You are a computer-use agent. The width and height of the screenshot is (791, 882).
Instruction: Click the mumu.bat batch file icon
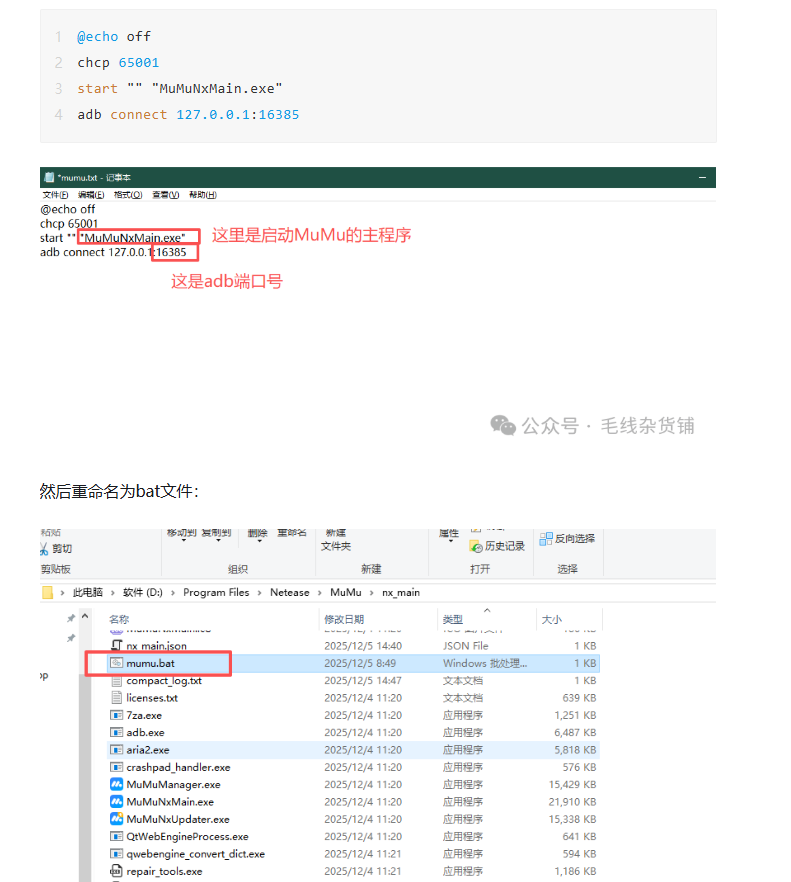coord(116,663)
